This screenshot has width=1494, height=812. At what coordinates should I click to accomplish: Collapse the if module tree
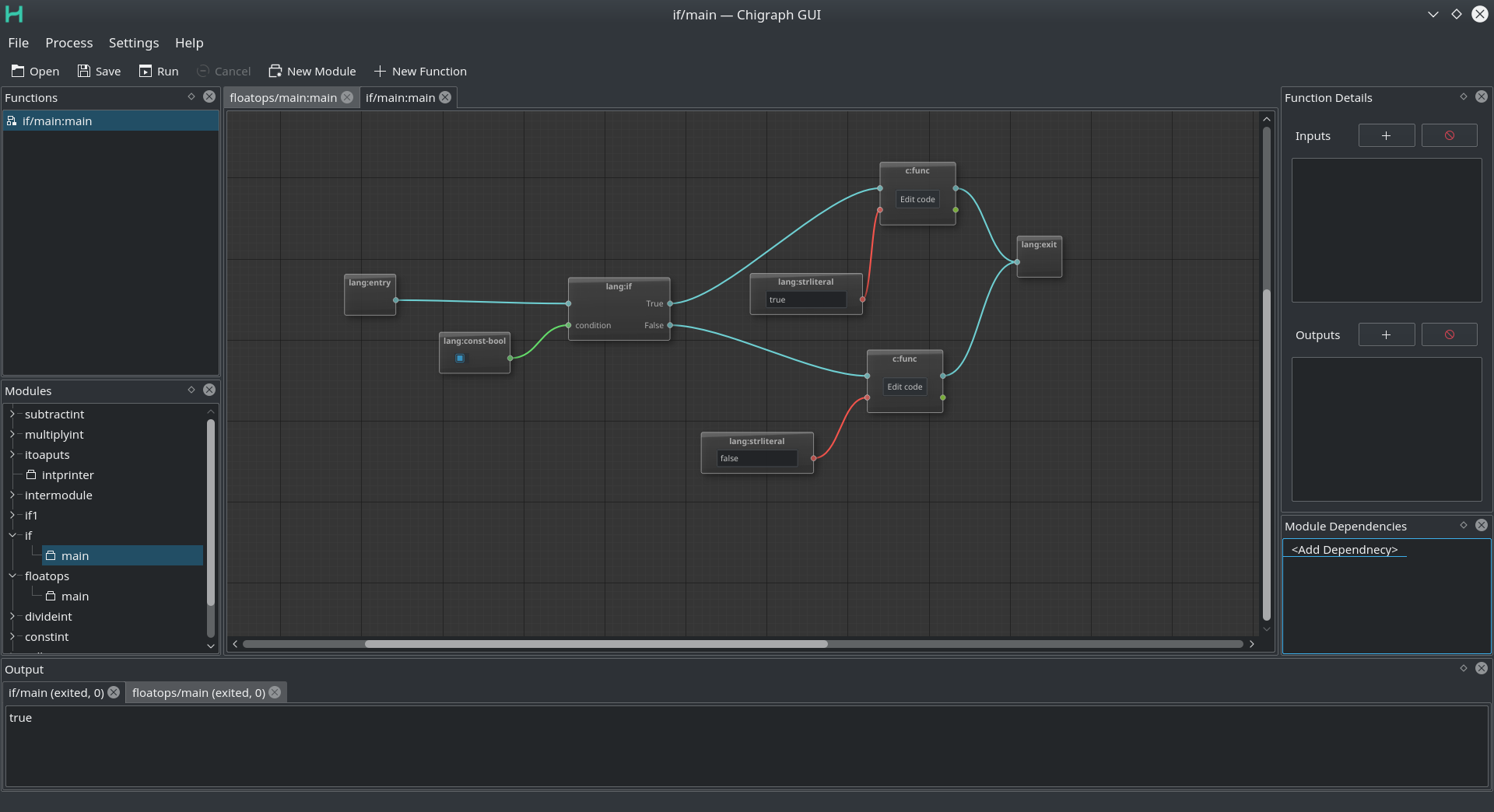(12, 535)
